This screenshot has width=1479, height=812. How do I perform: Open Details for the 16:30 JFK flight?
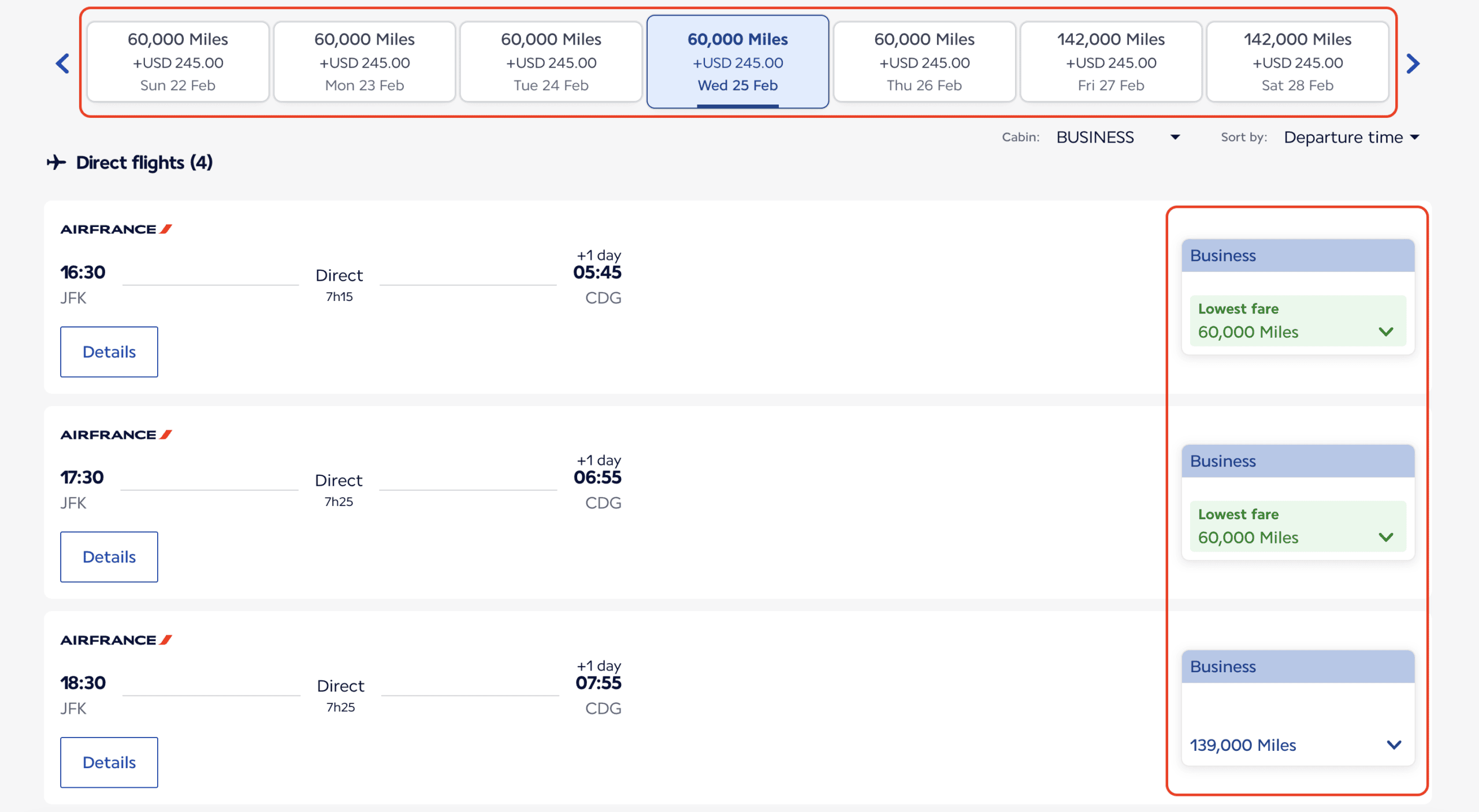click(x=109, y=352)
